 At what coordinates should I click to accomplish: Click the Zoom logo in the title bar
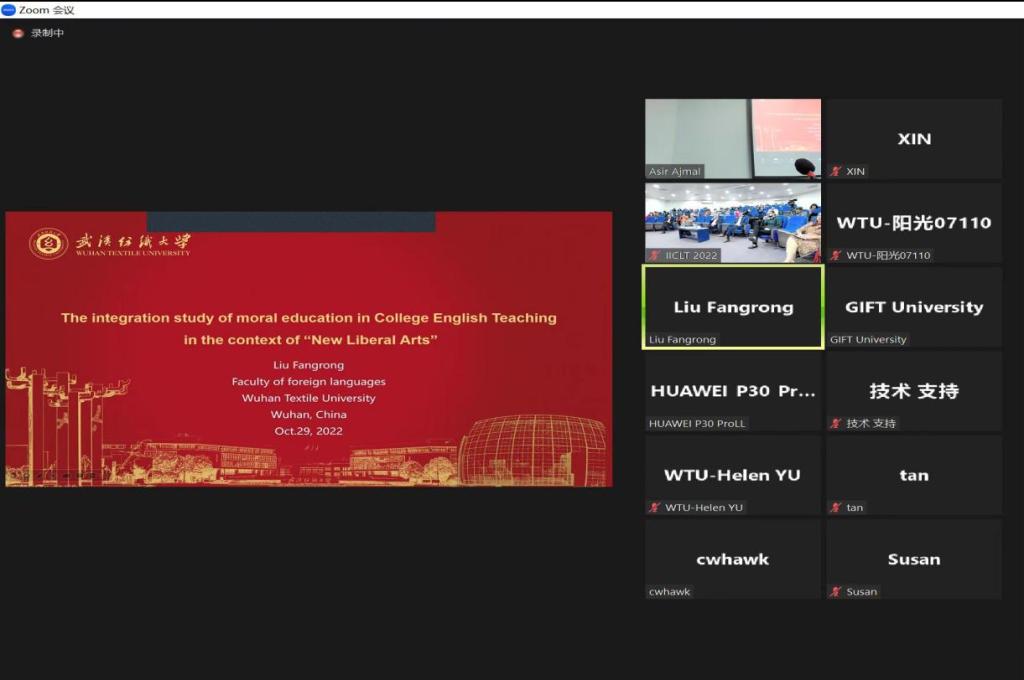pos(9,9)
